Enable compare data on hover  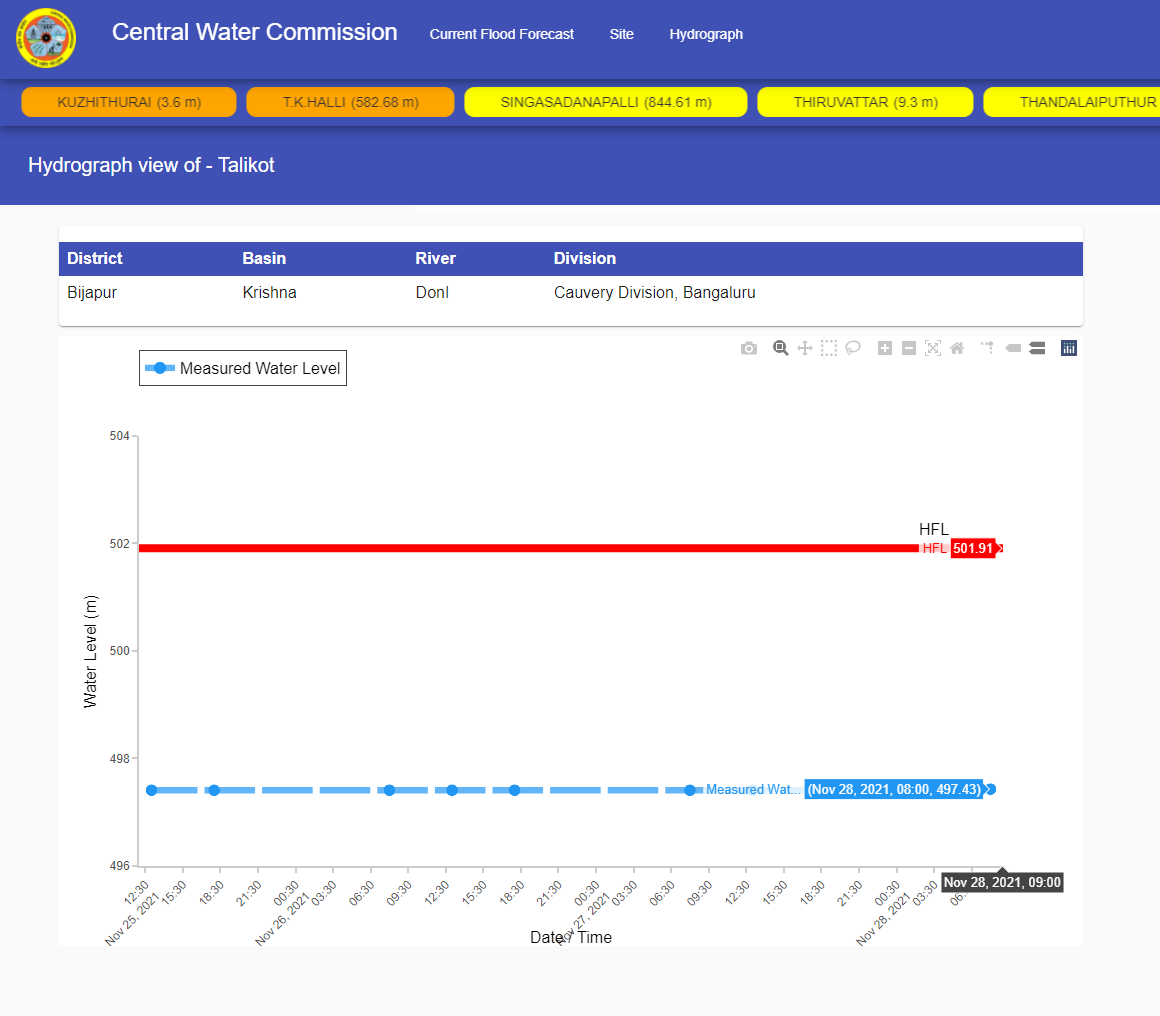1037,348
